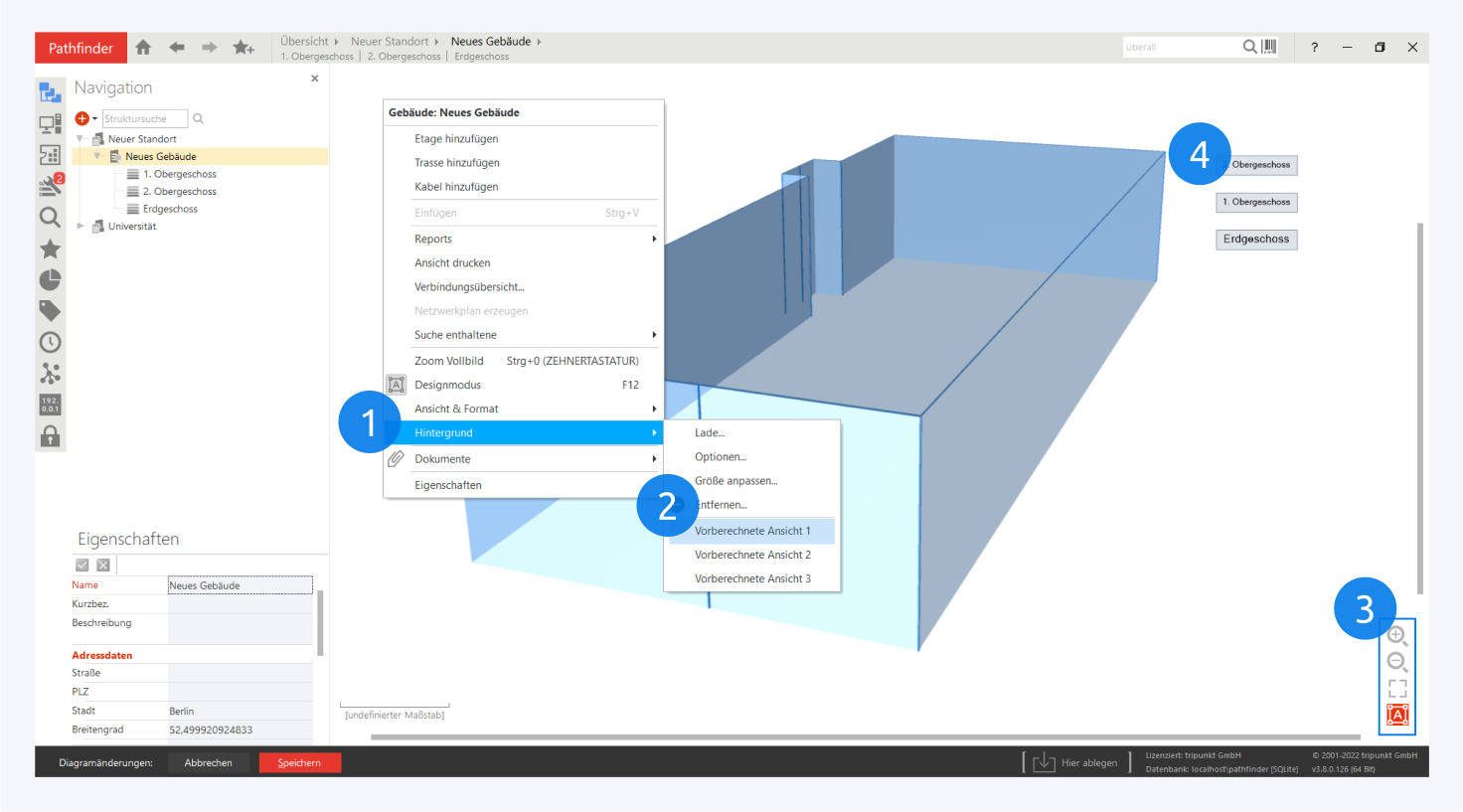This screenshot has width=1463, height=812.
Task: Open the tools icon with red badge
Action: pos(50,186)
